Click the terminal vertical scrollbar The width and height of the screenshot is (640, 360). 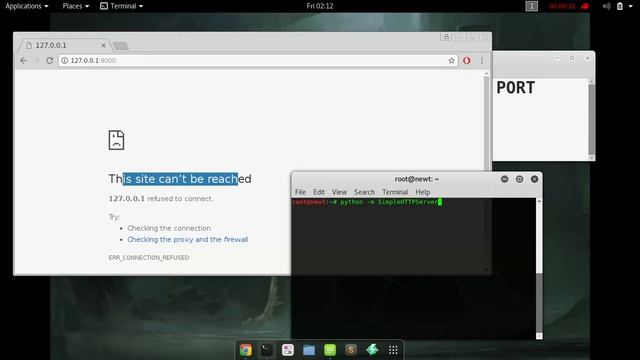[x=539, y=269]
